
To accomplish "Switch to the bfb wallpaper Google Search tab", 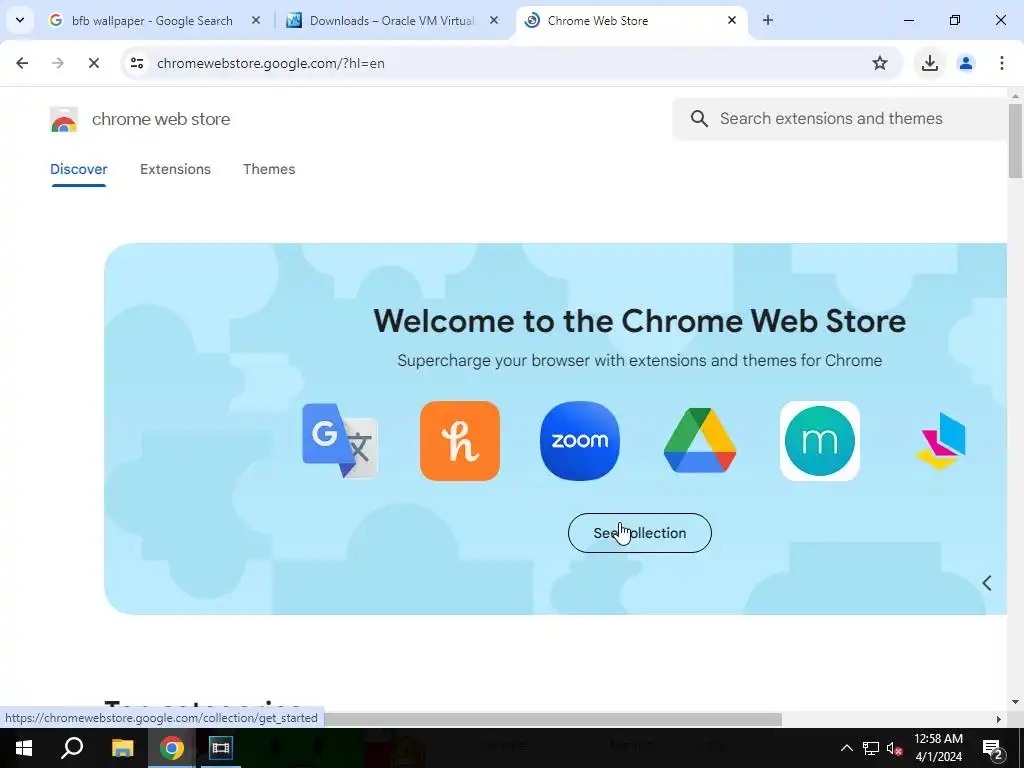I will tap(152, 21).
